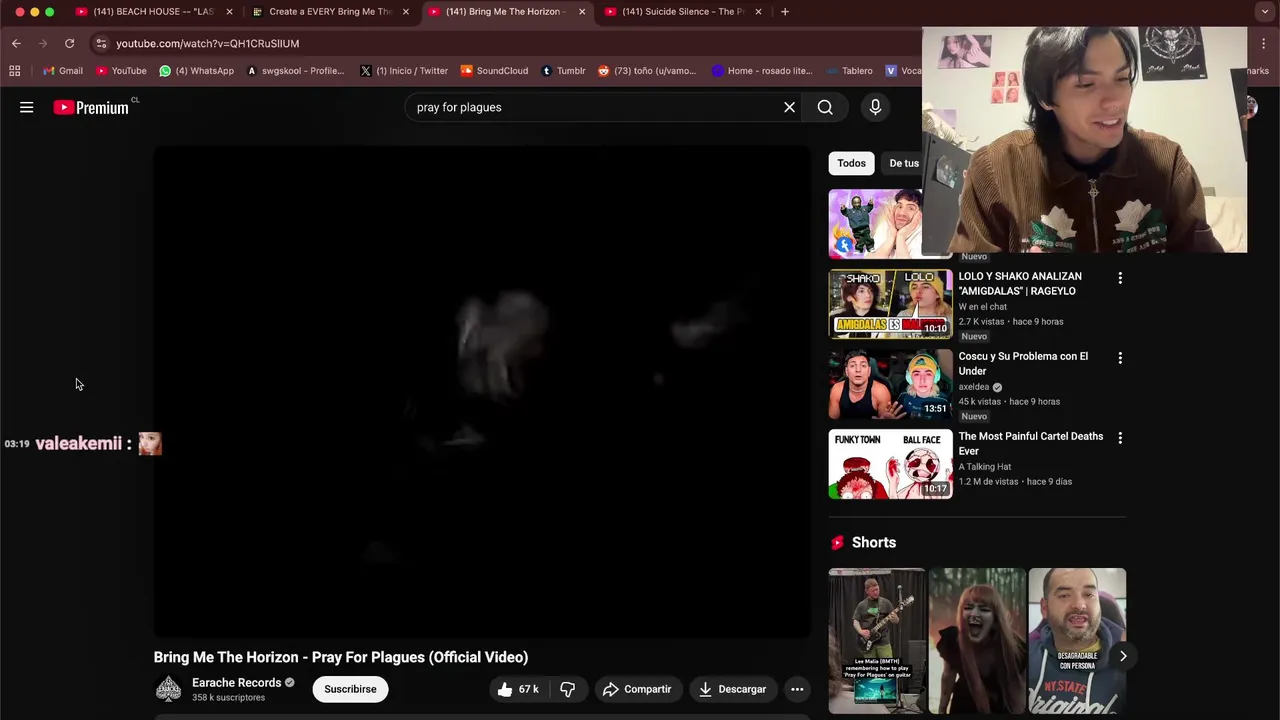Open 'The Most Painful Cartel Deaths Ever' thumbnail
The image size is (1280, 720).
point(890,464)
